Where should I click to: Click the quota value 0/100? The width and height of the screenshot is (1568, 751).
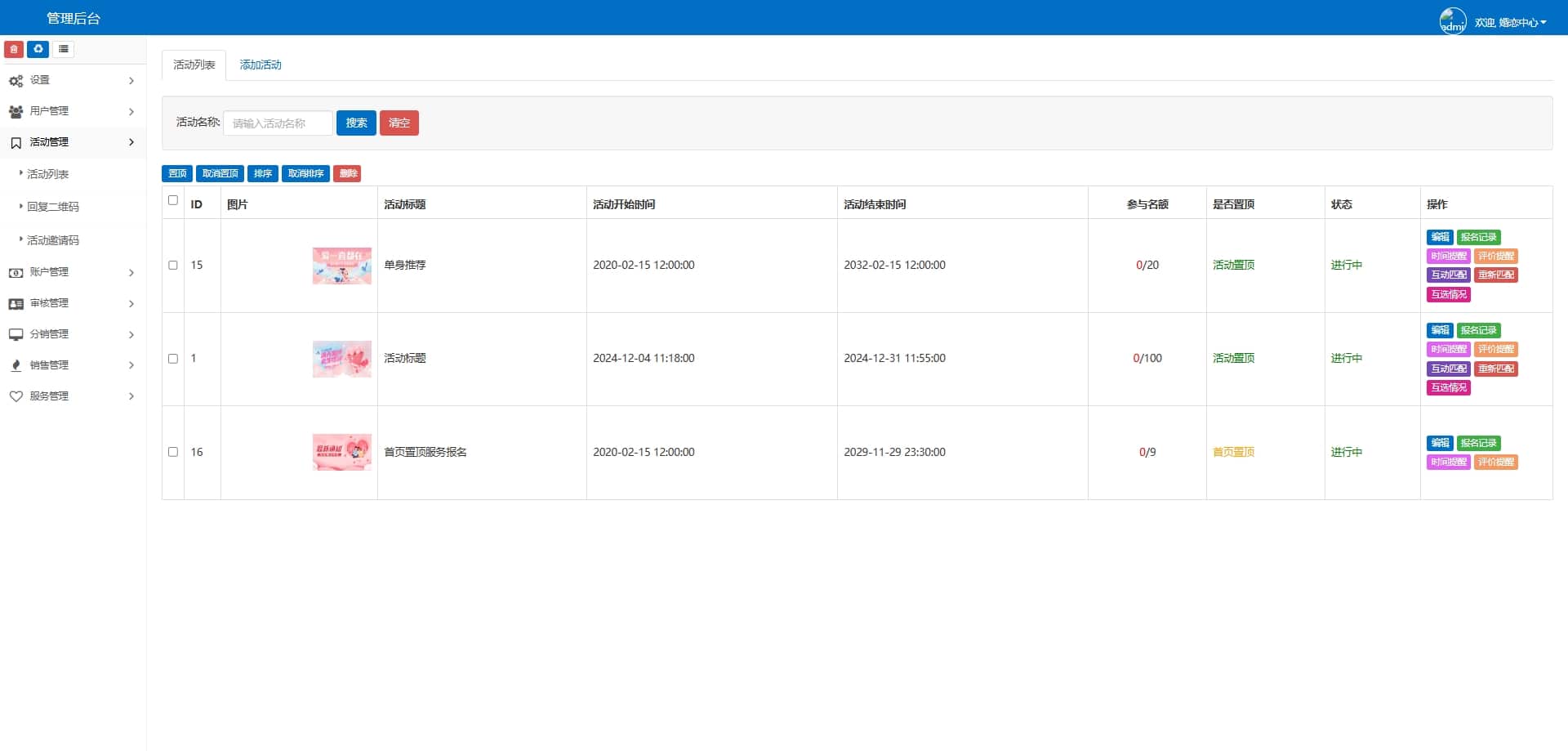(1147, 359)
